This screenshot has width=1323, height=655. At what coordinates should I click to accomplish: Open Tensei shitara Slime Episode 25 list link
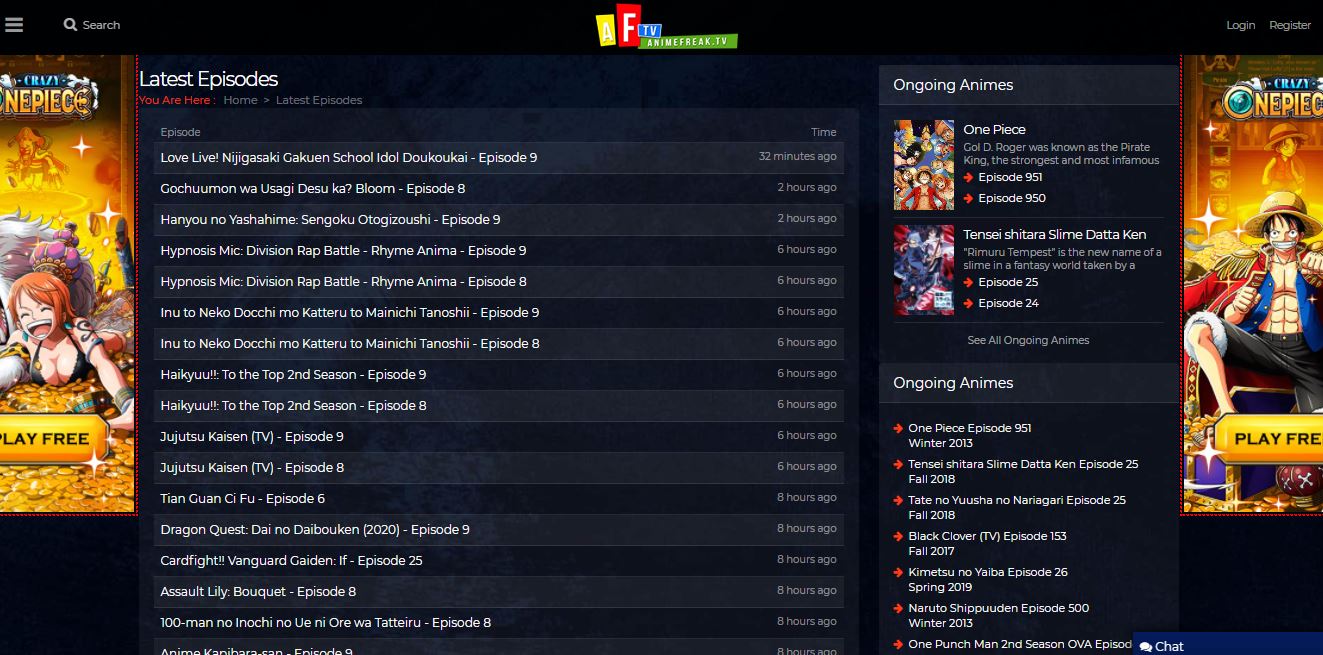(x=1023, y=464)
